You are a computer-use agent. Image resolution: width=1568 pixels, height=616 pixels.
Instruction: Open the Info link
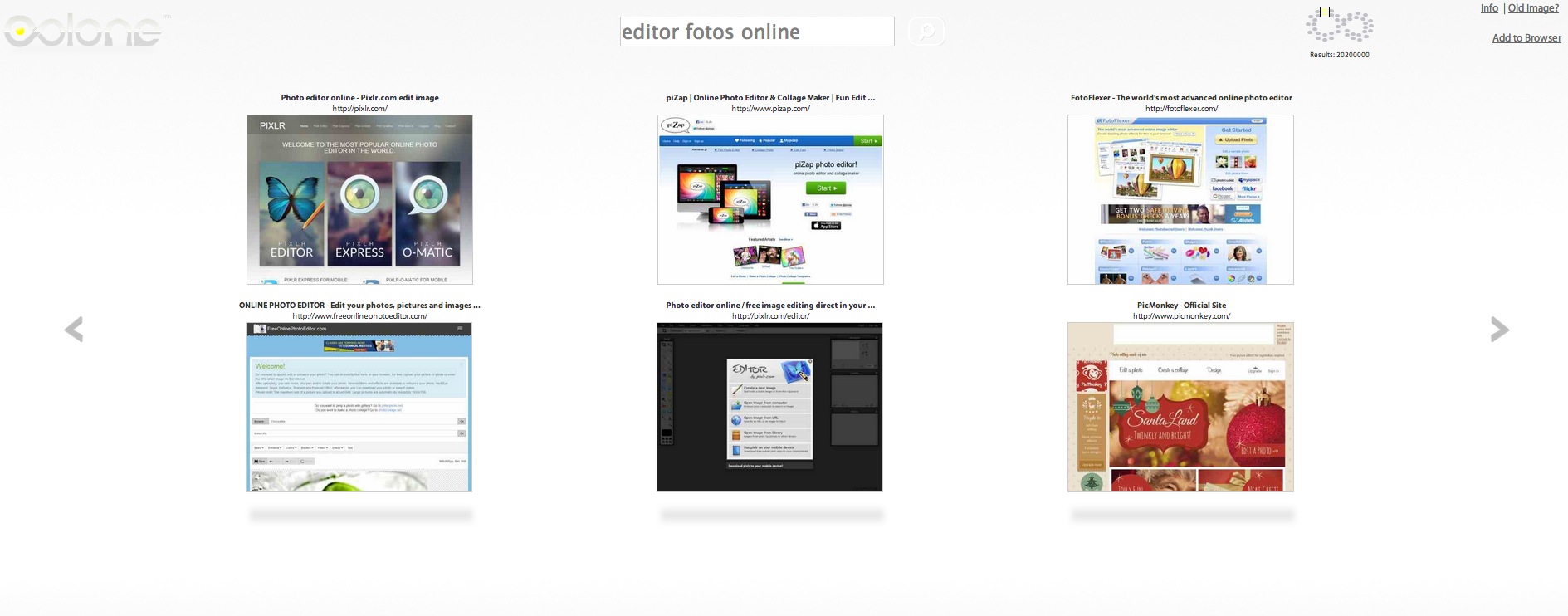pyautogui.click(x=1489, y=8)
